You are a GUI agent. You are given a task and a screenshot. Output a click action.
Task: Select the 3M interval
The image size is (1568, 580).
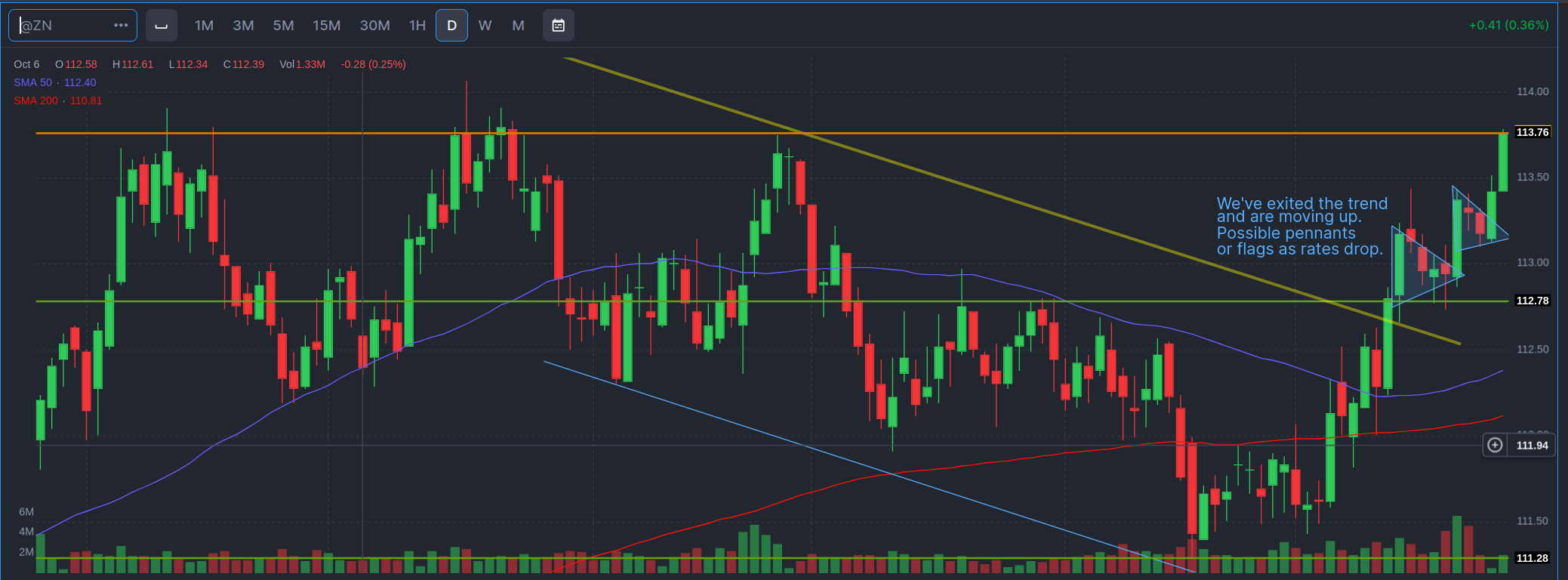coord(243,26)
